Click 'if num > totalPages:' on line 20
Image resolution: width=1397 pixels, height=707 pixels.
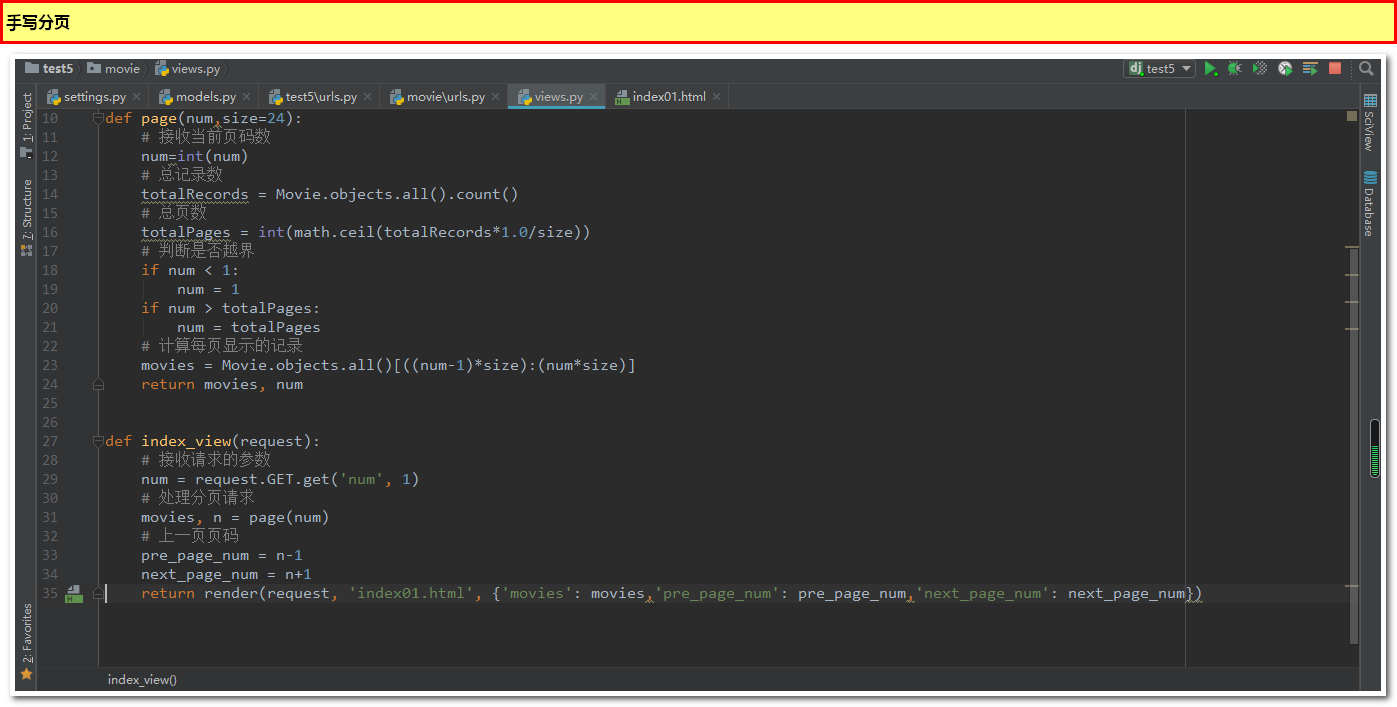point(231,308)
